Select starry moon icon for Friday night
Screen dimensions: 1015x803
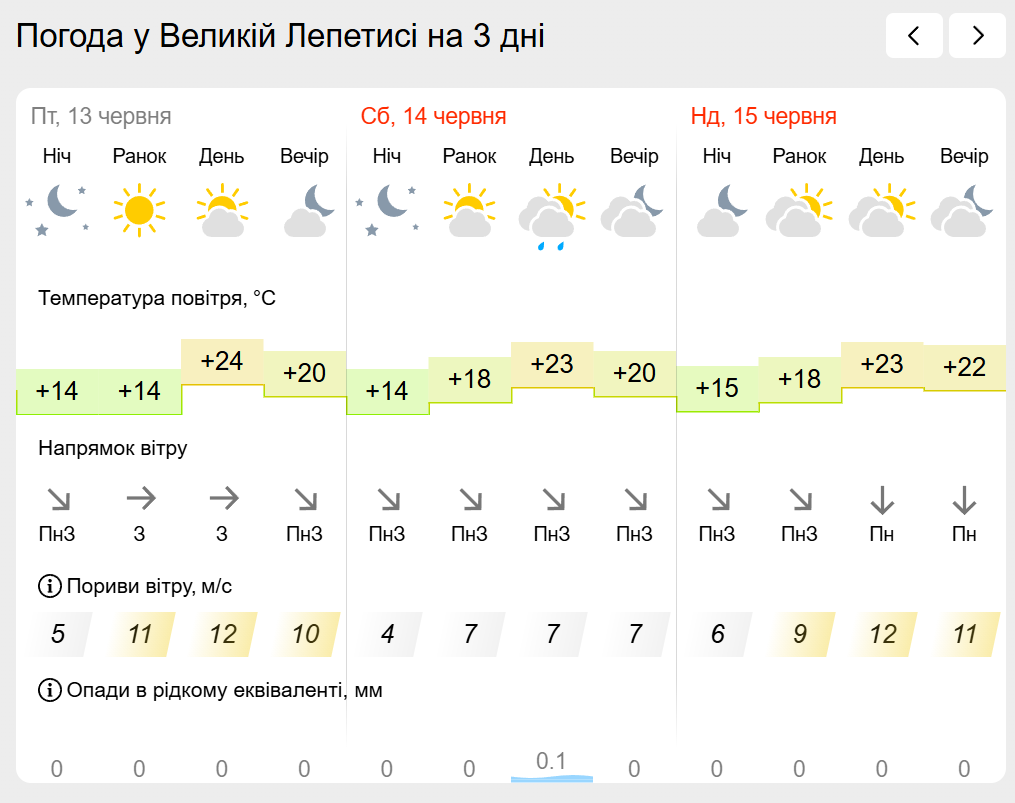(x=57, y=210)
